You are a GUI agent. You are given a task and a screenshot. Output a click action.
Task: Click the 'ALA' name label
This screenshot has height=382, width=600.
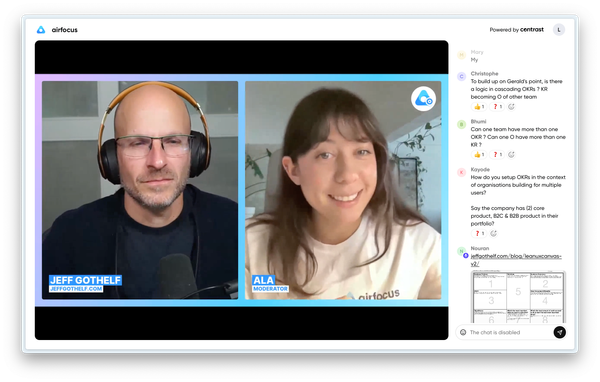263,280
